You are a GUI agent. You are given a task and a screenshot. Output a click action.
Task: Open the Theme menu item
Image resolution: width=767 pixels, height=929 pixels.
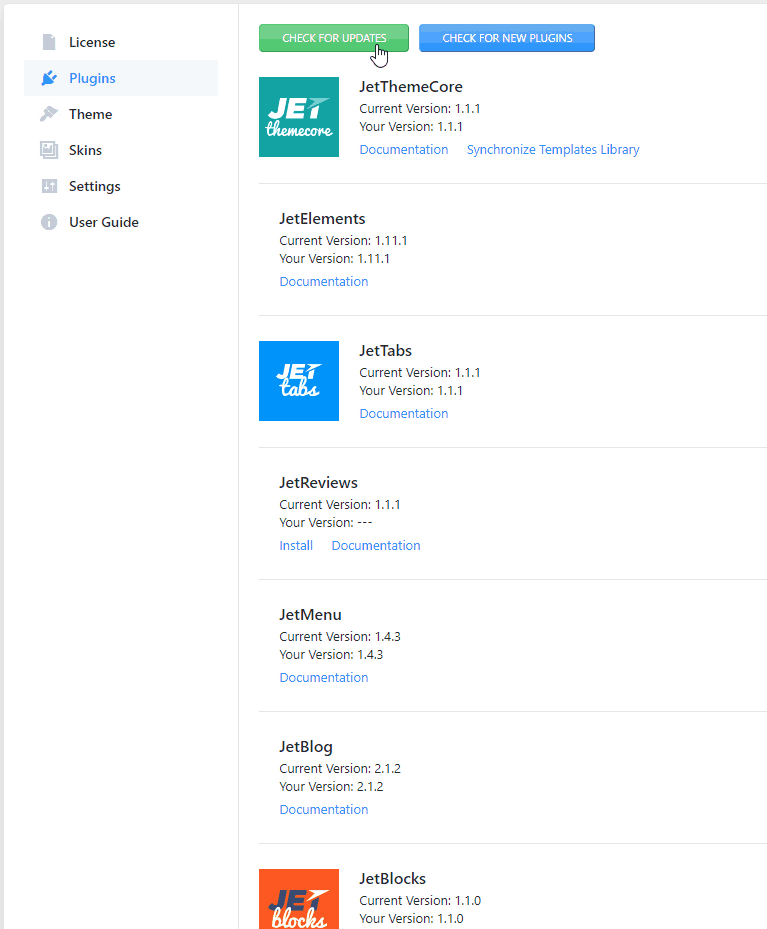[90, 114]
